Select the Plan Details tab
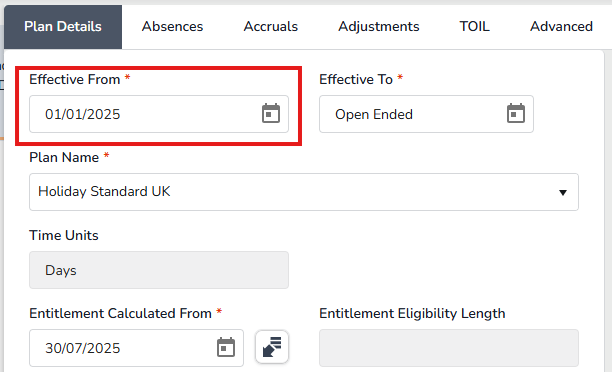The height and width of the screenshot is (372, 612). [x=63, y=27]
